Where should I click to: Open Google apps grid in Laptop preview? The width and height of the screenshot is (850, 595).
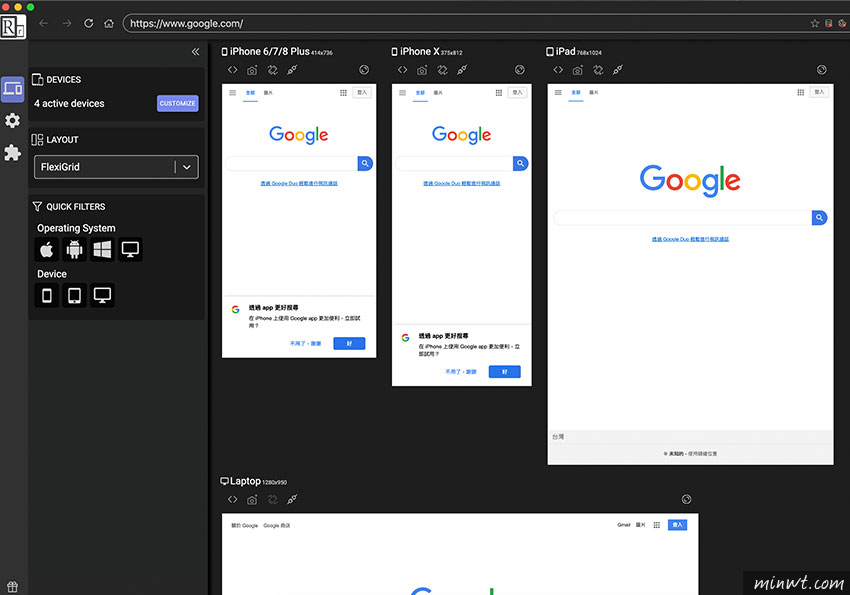(656, 525)
